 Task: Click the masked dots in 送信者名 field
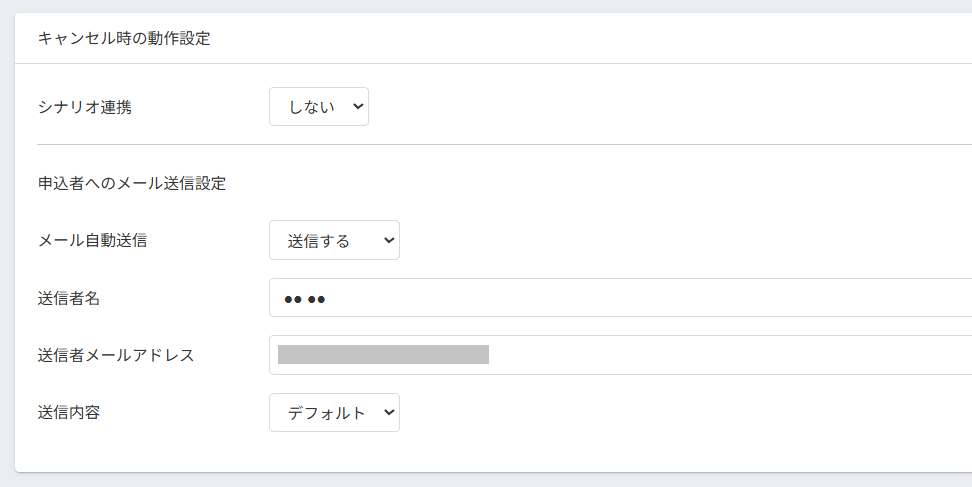click(x=305, y=299)
